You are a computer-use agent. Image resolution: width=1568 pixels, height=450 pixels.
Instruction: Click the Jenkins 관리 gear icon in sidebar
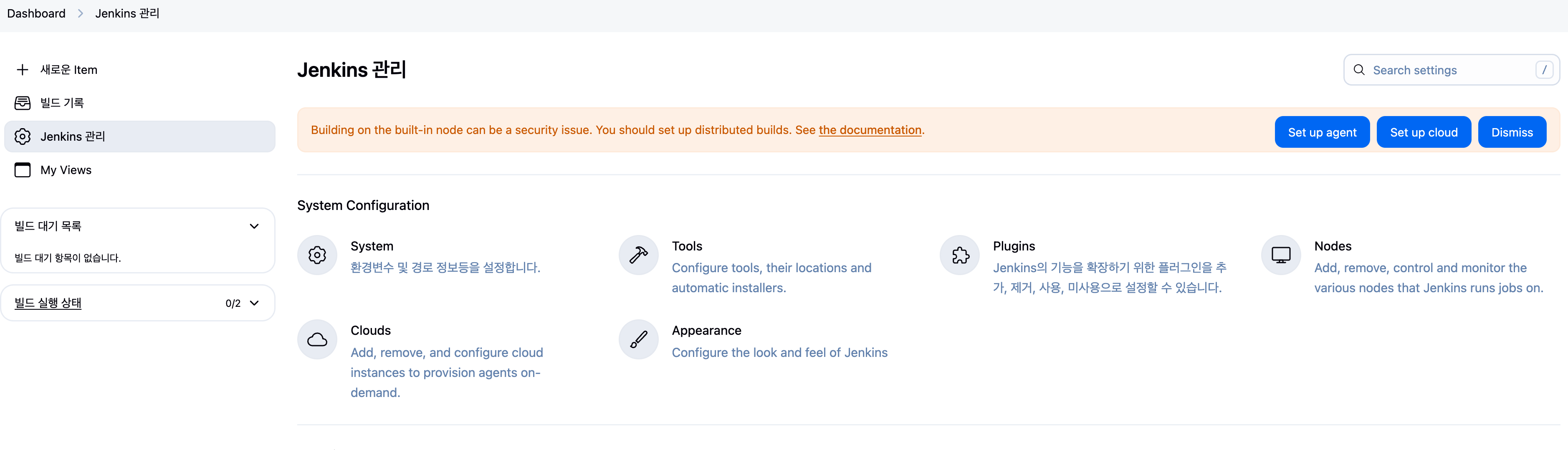tap(23, 137)
